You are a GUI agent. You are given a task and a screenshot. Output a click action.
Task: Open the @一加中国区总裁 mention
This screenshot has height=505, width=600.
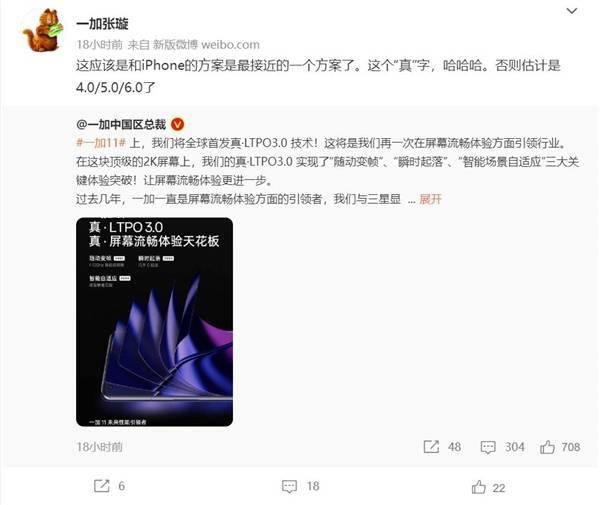[121, 124]
